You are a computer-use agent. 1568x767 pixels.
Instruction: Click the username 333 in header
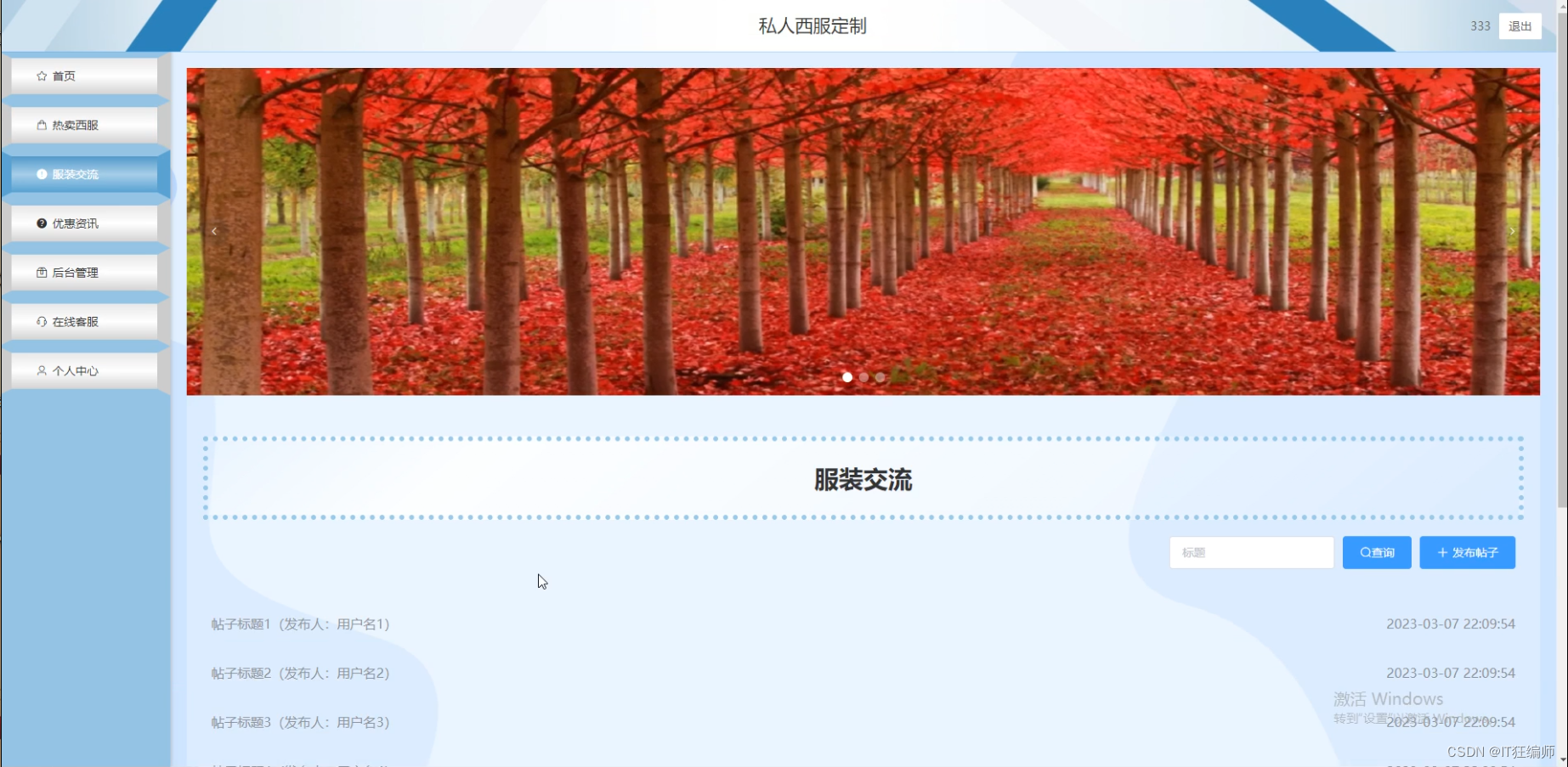(1480, 26)
